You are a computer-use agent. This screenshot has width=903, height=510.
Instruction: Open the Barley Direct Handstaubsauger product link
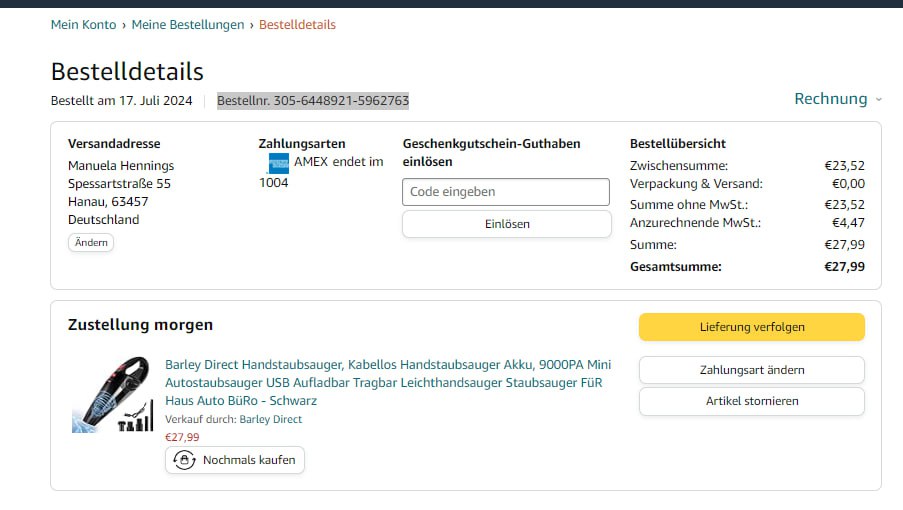coord(388,382)
